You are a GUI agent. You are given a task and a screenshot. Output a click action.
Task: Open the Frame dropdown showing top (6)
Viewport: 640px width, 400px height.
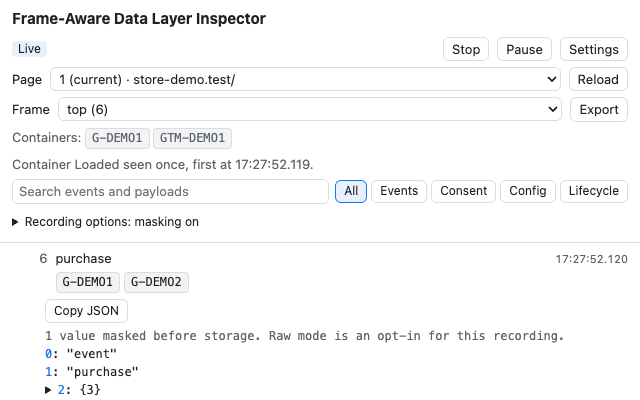310,109
